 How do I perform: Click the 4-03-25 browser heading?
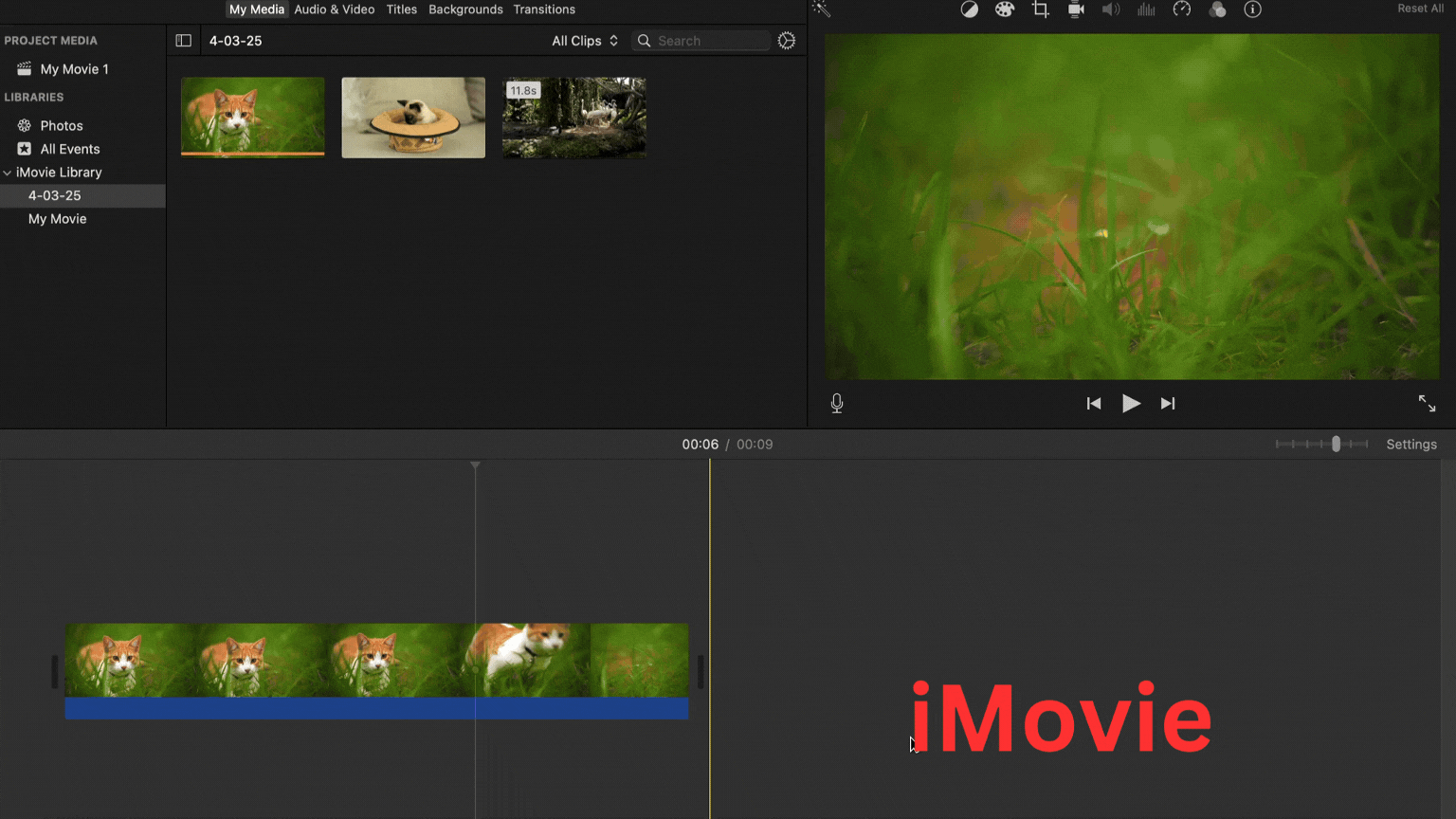(235, 41)
